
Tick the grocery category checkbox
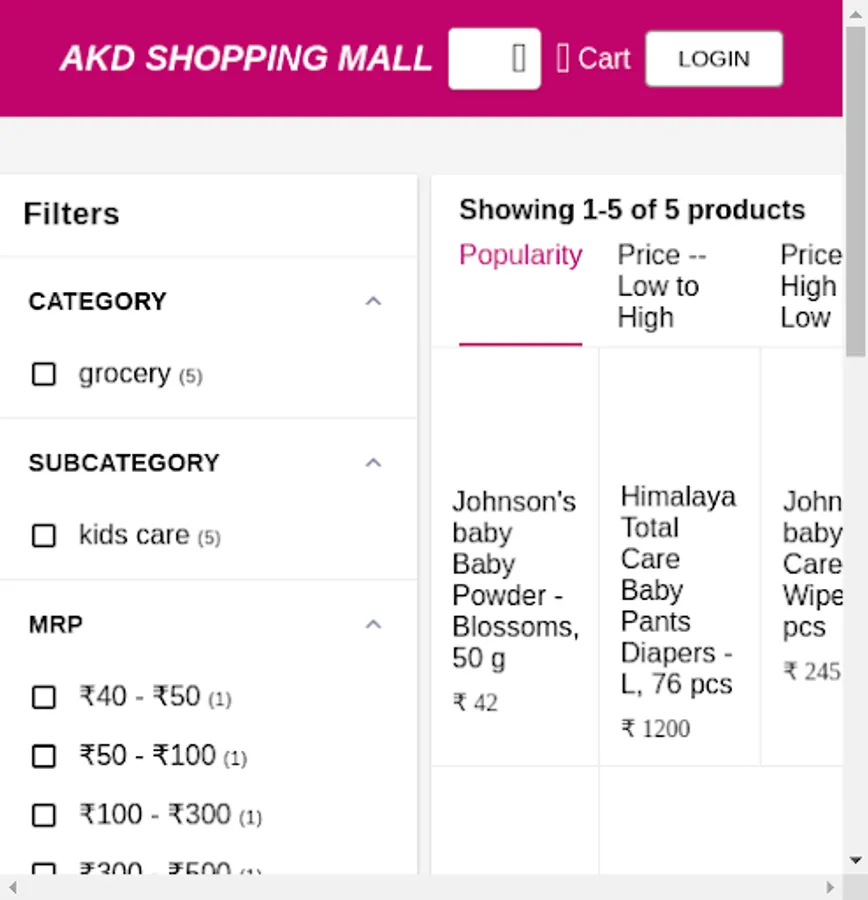[44, 374]
